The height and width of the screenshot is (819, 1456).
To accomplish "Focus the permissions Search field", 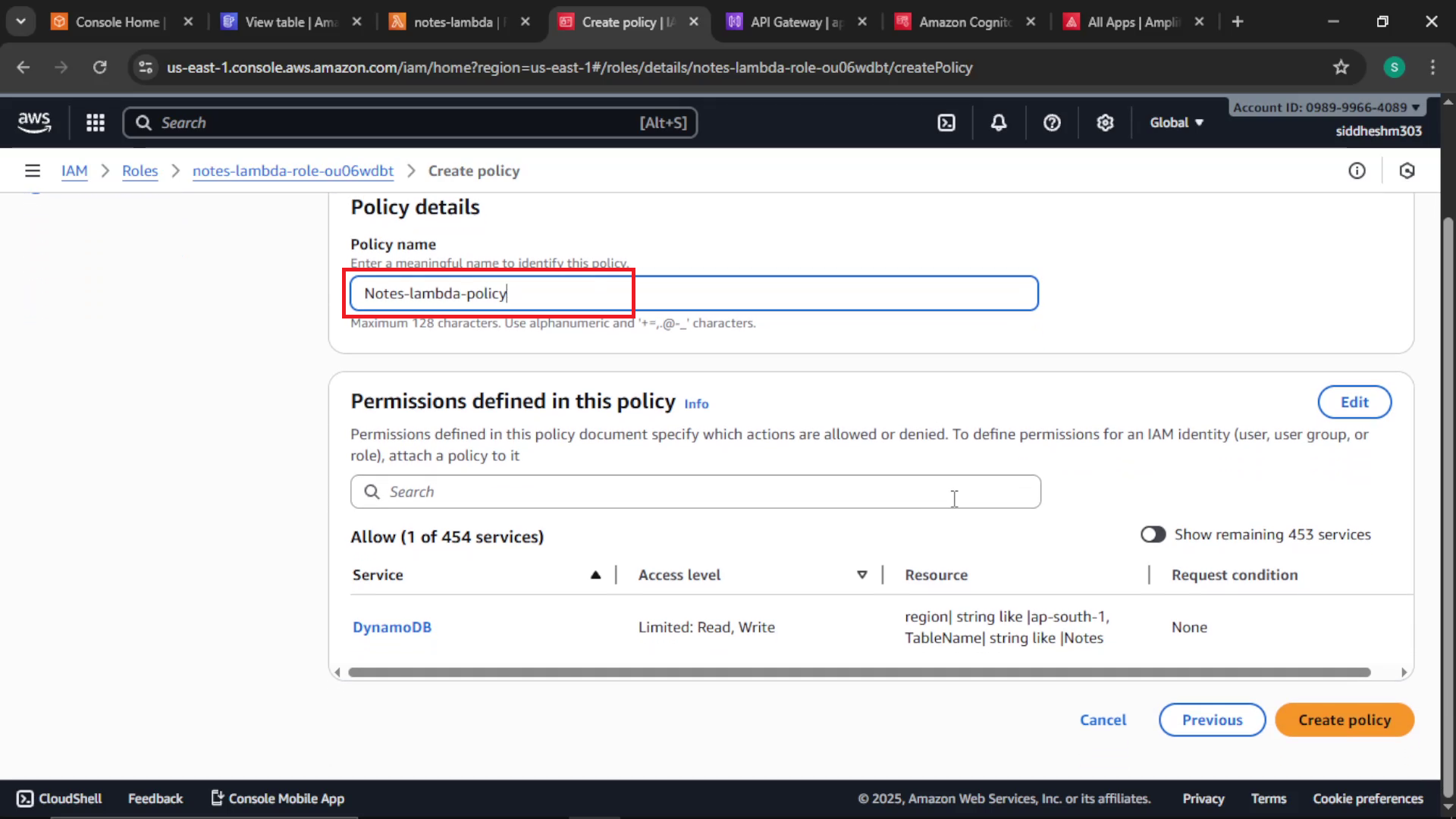I will [695, 492].
